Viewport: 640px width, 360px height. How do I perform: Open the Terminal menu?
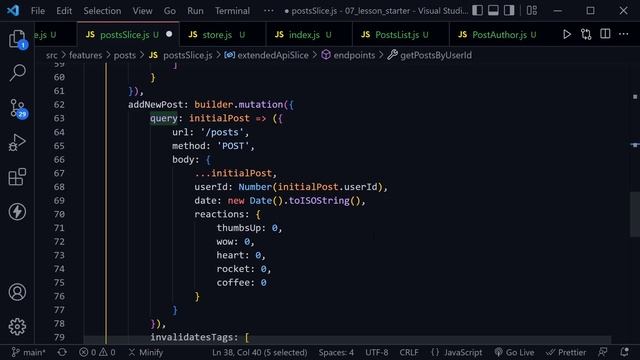coord(232,11)
